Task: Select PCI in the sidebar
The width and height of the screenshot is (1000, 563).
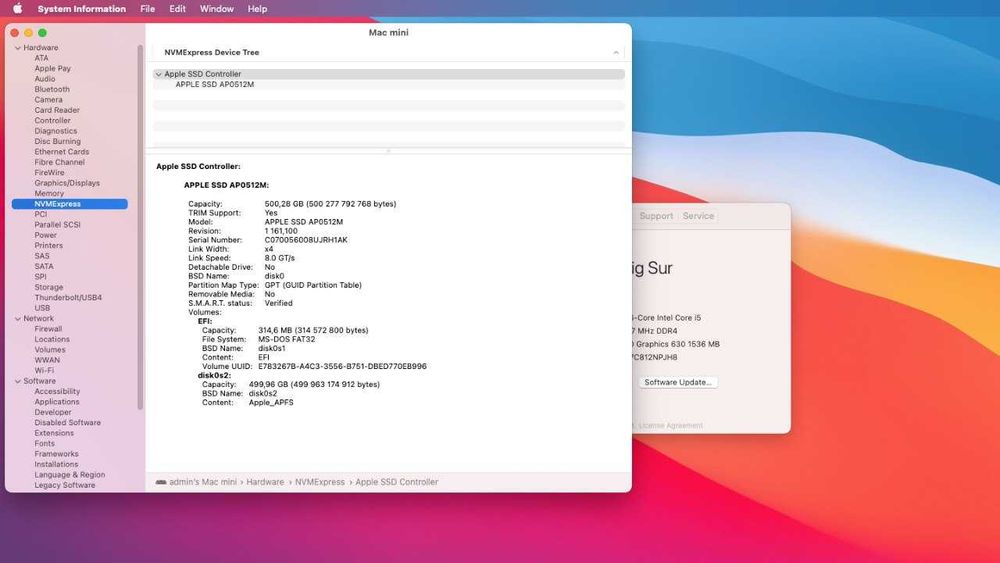Action: [x=41, y=214]
